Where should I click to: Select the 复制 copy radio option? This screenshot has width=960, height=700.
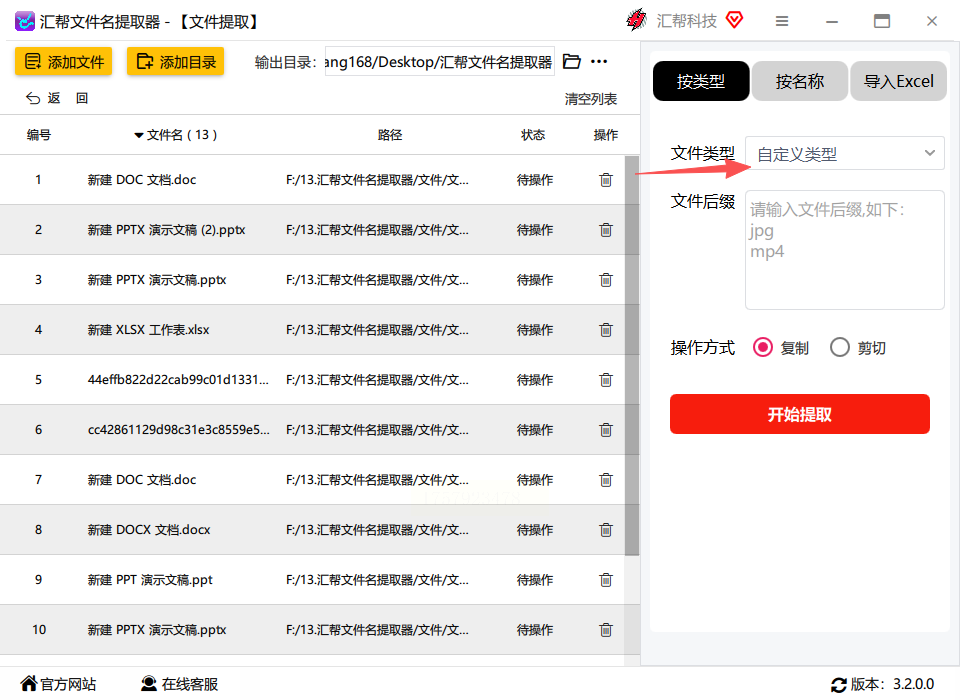[x=763, y=348]
